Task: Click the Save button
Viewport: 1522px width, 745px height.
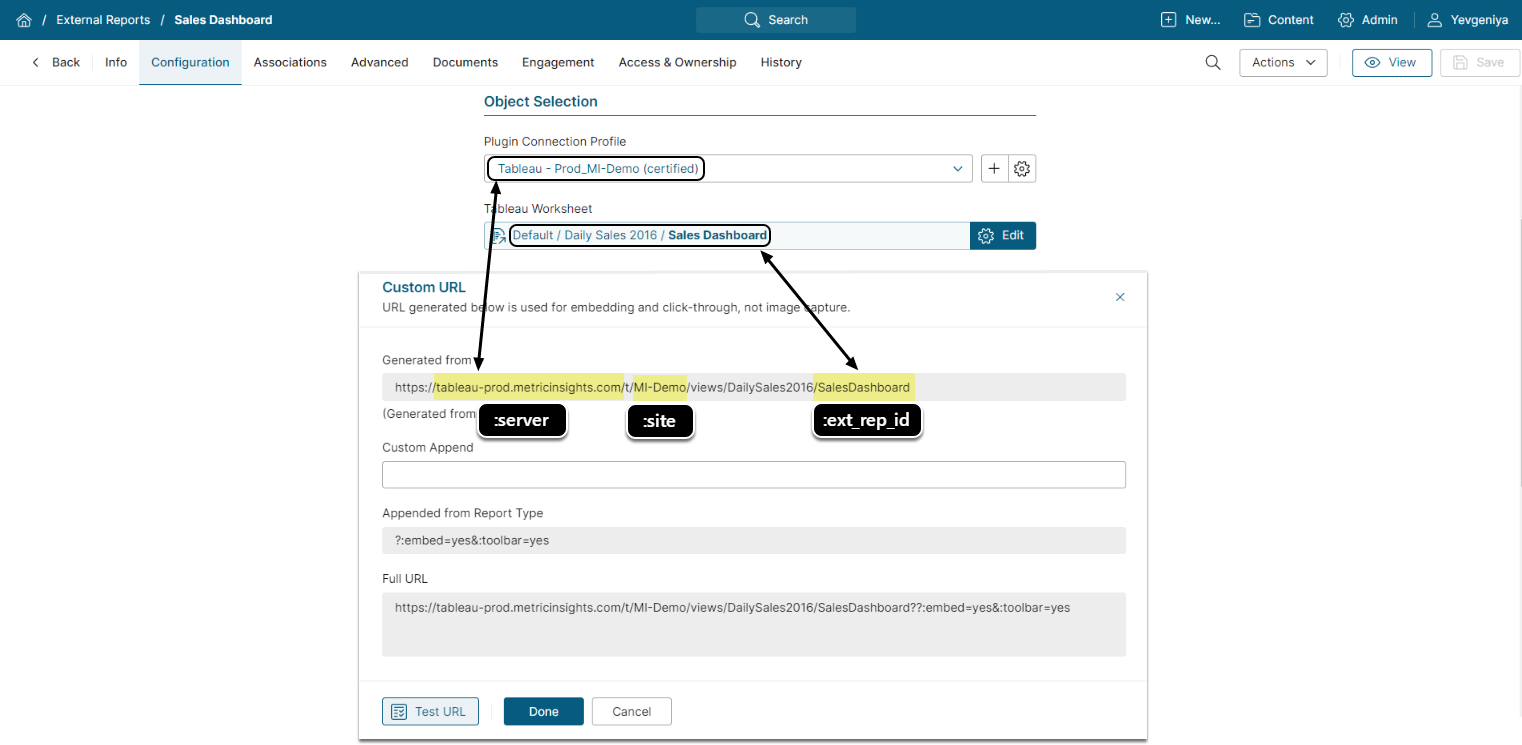Action: tap(1479, 62)
